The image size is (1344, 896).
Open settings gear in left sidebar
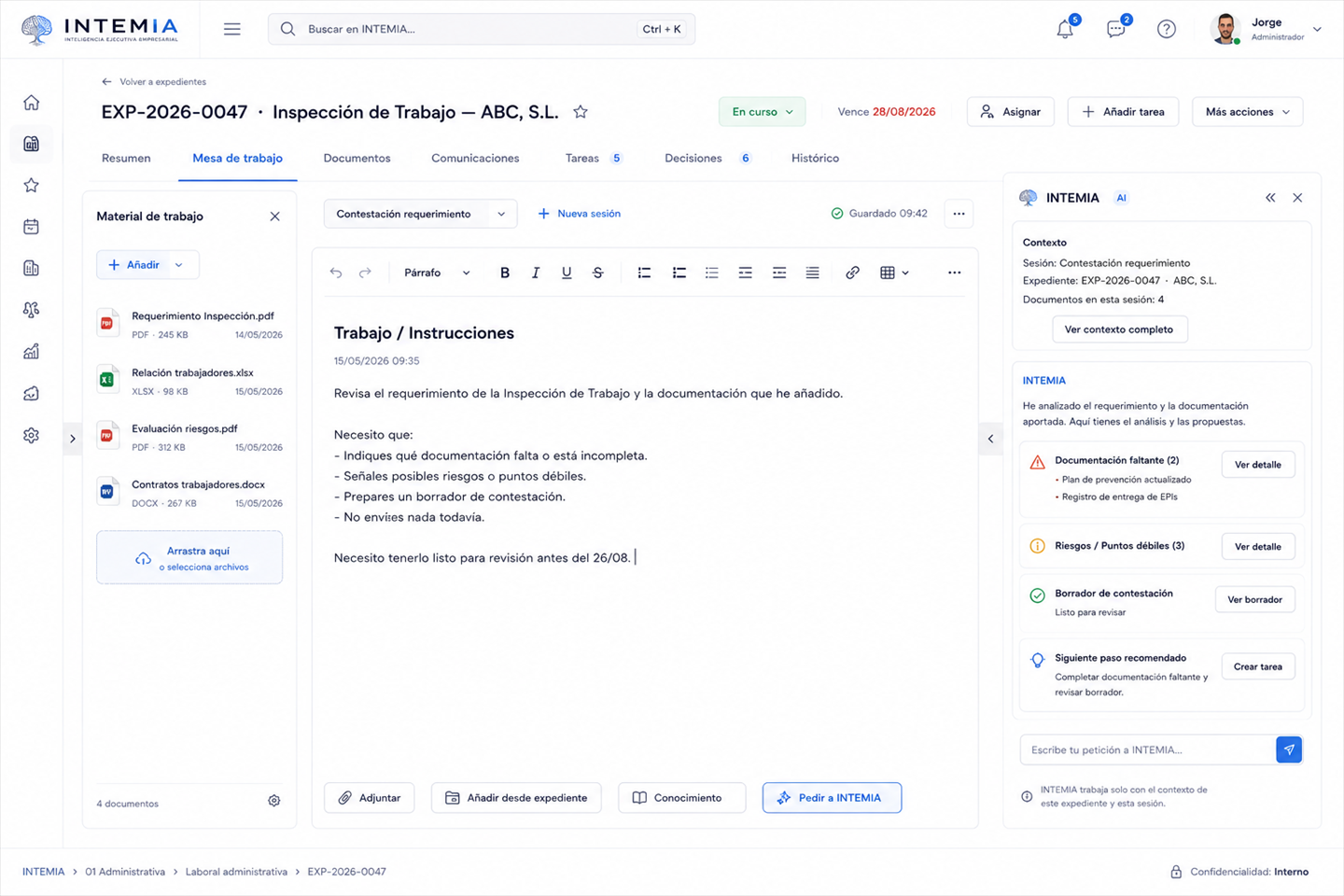(x=32, y=435)
